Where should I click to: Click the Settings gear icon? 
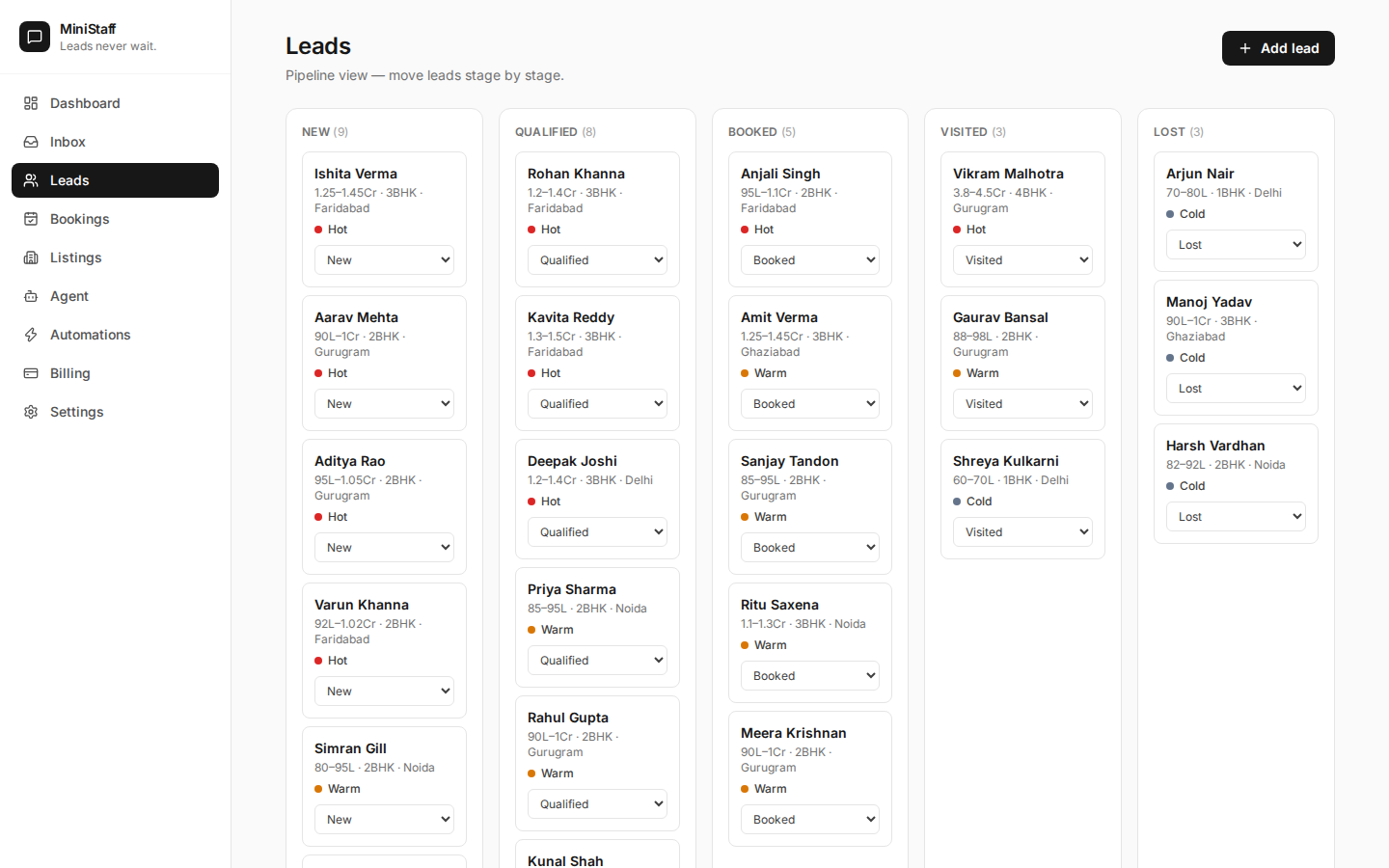coord(31,412)
